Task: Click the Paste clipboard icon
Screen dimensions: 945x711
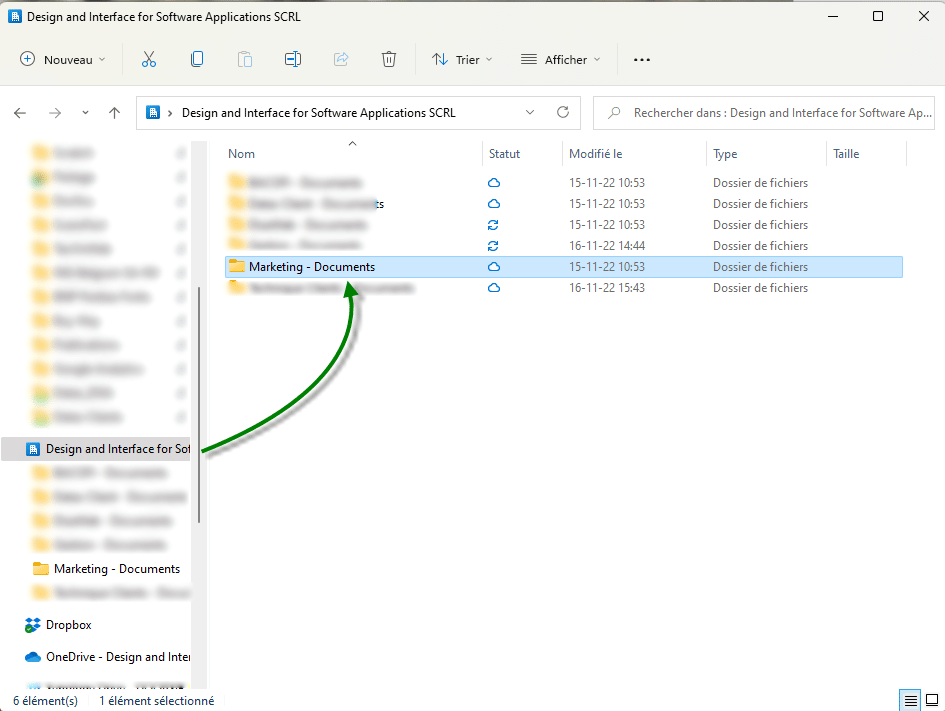Action: coord(245,59)
